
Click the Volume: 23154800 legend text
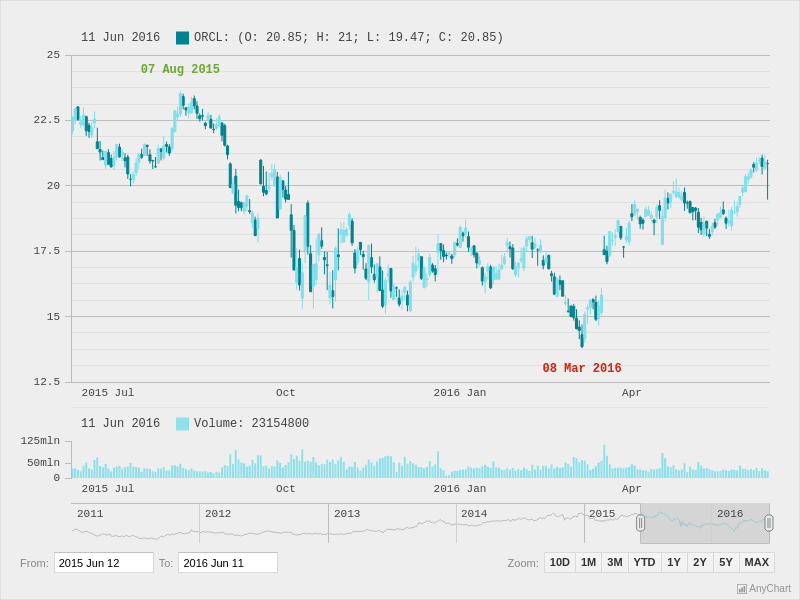point(251,423)
